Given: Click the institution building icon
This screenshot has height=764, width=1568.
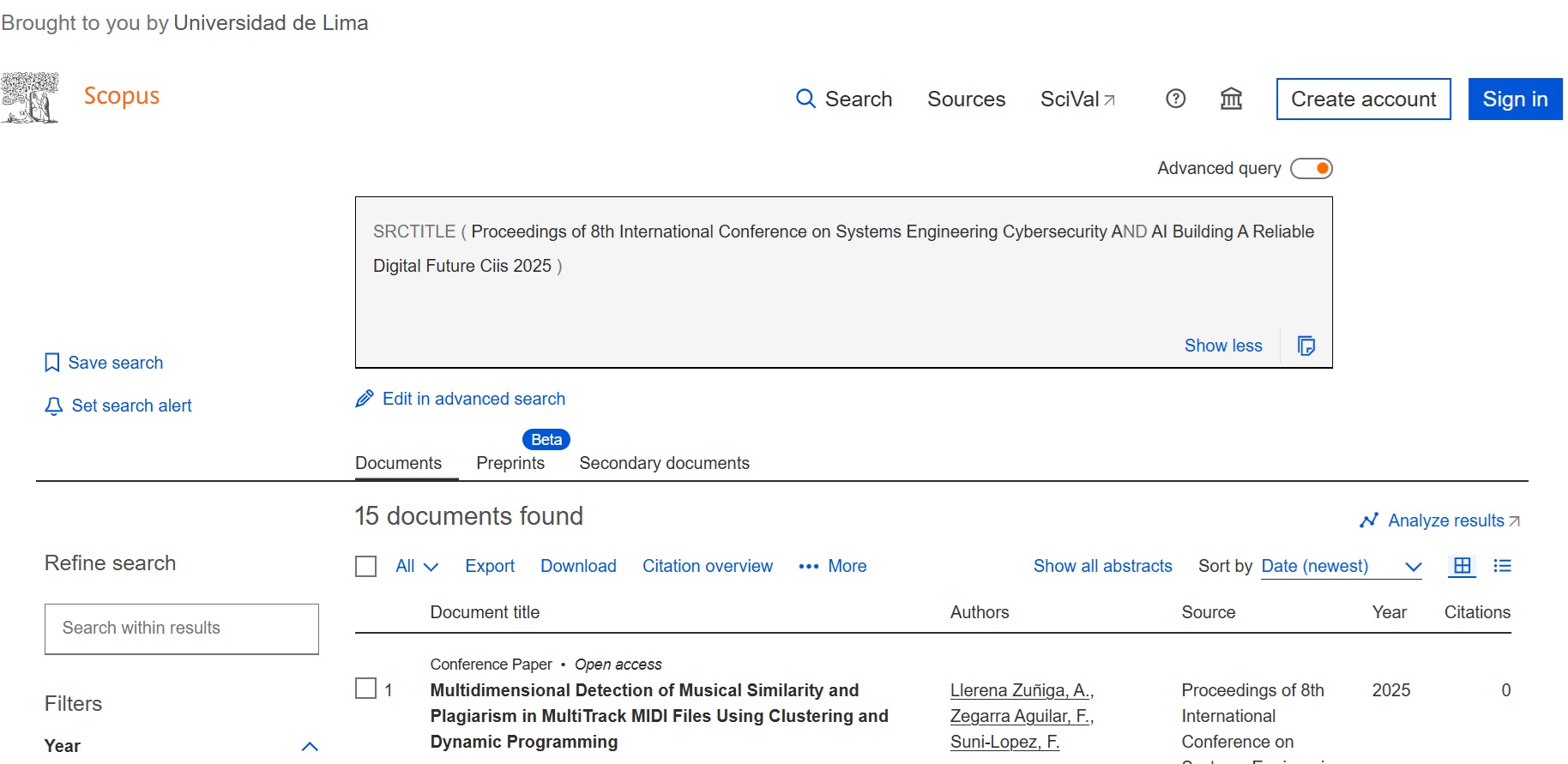Looking at the screenshot, I should click(x=1231, y=99).
